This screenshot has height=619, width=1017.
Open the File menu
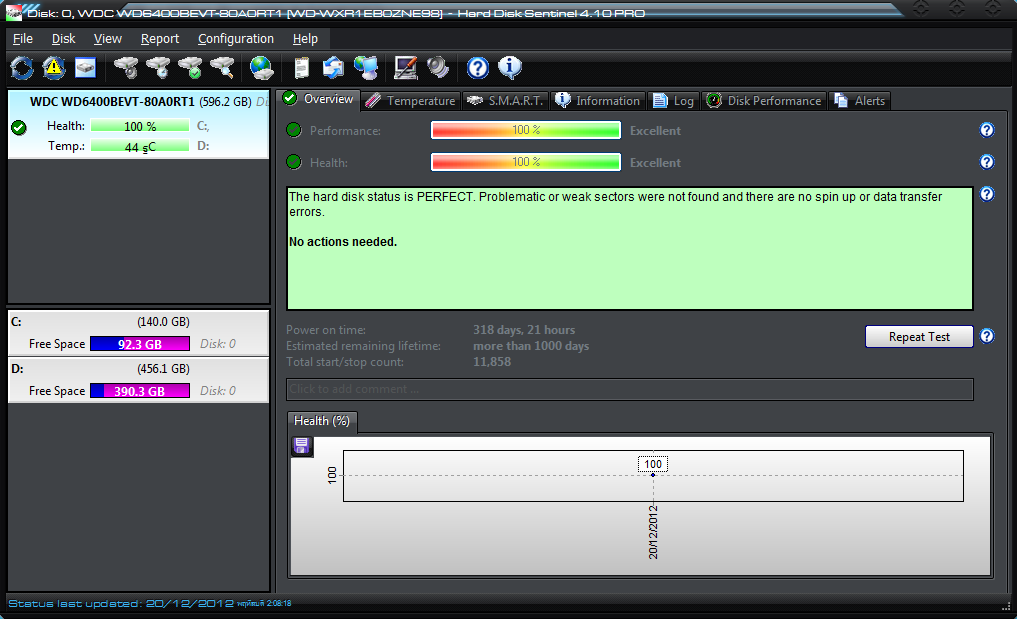click(23, 39)
